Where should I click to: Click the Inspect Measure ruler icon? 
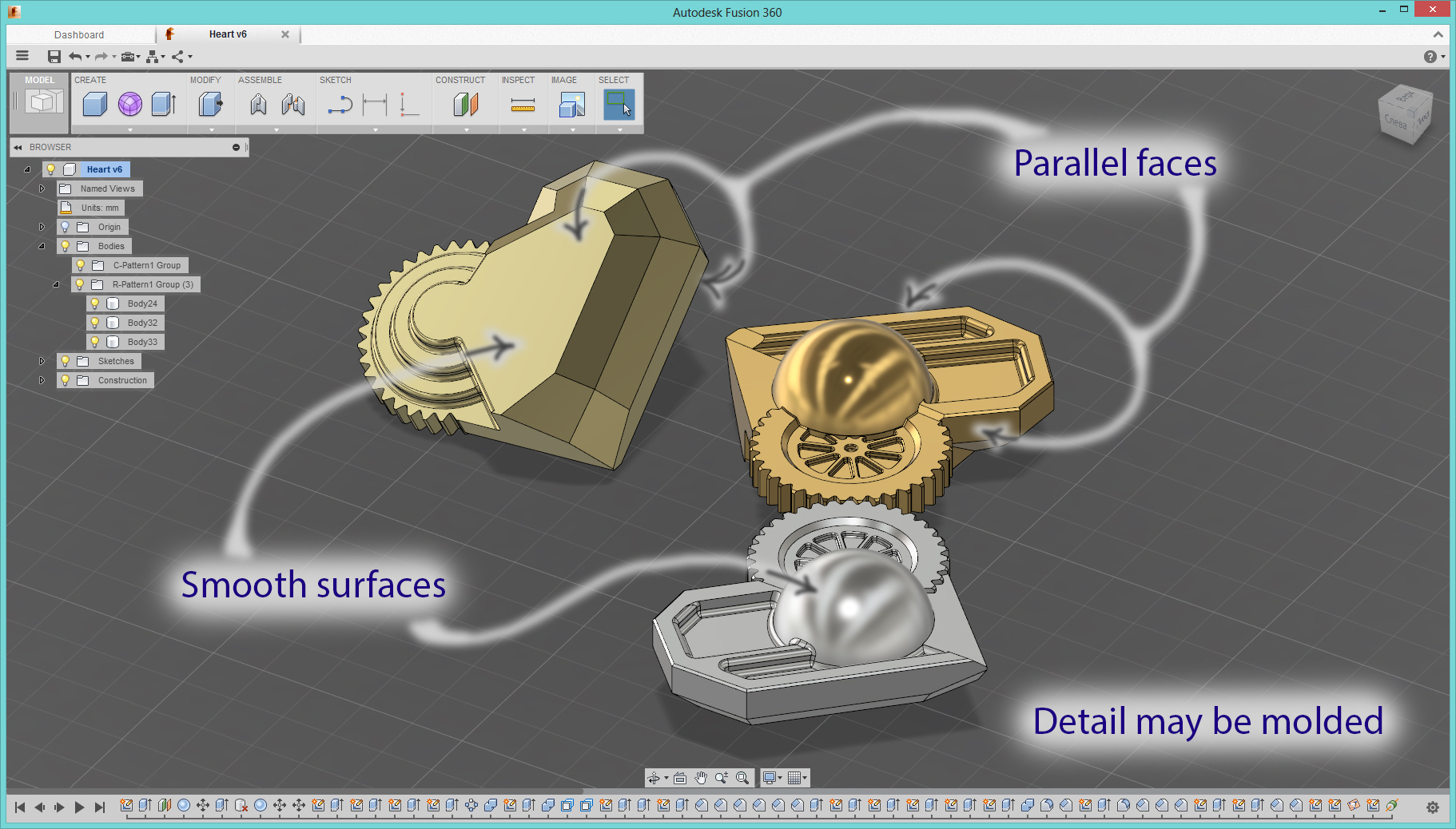click(523, 105)
